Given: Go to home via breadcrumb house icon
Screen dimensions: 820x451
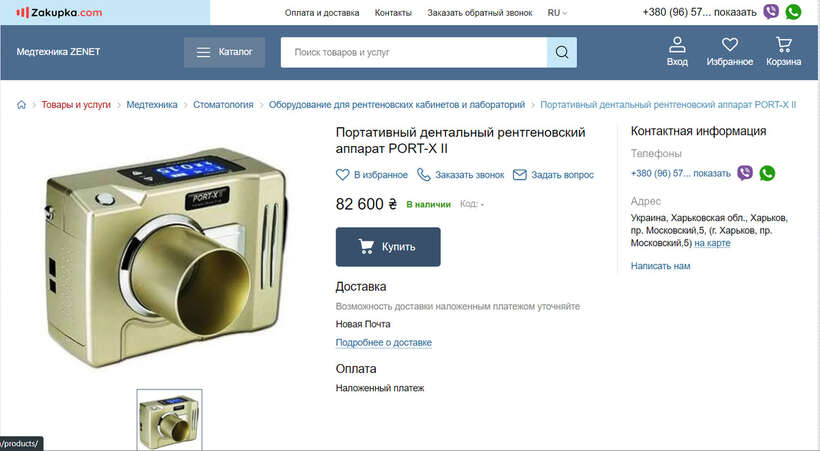Looking at the screenshot, I should click(x=21, y=105).
